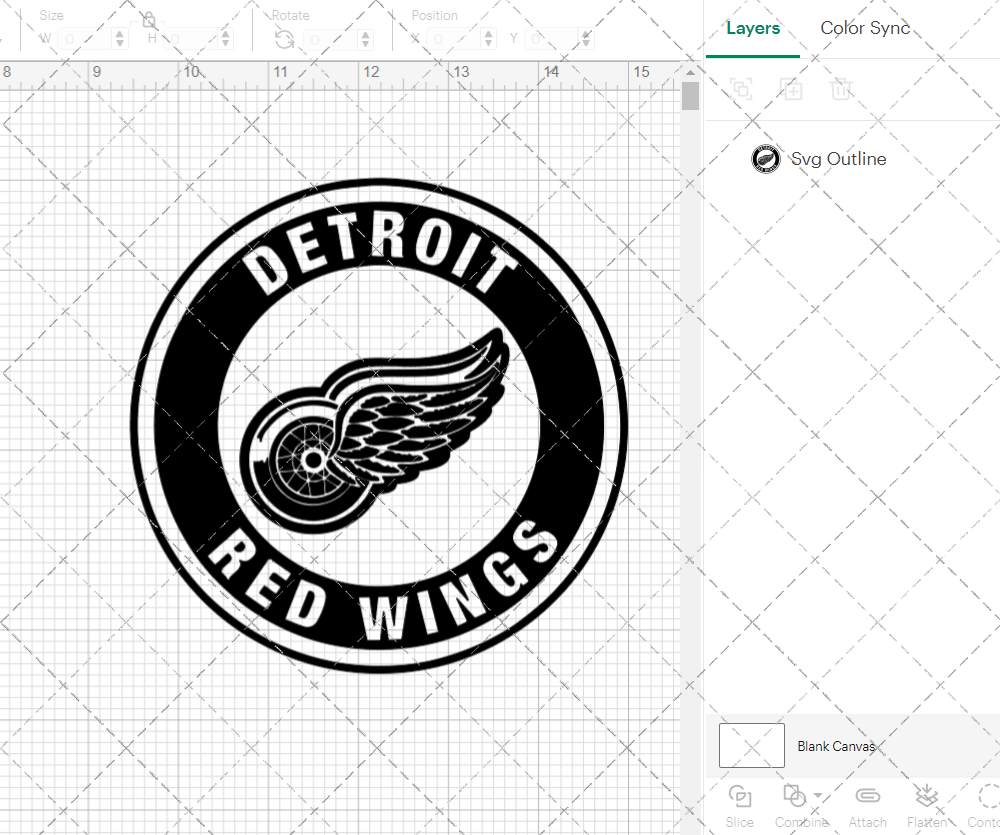Select the Detroit Red Wings logo on canvas
The width and height of the screenshot is (1000, 835).
click(x=379, y=425)
